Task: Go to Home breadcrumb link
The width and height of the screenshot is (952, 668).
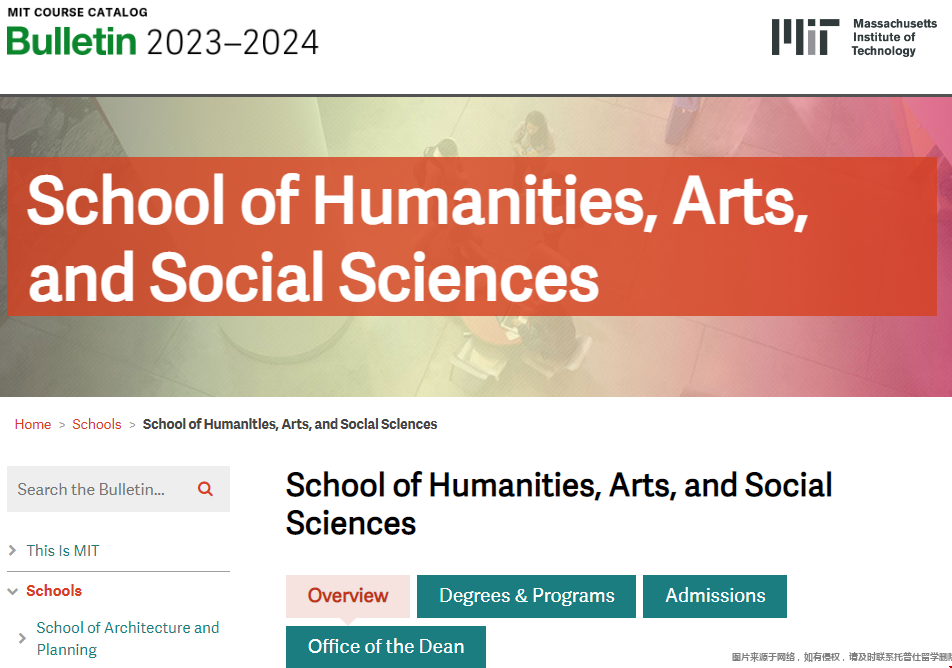Action: point(33,424)
